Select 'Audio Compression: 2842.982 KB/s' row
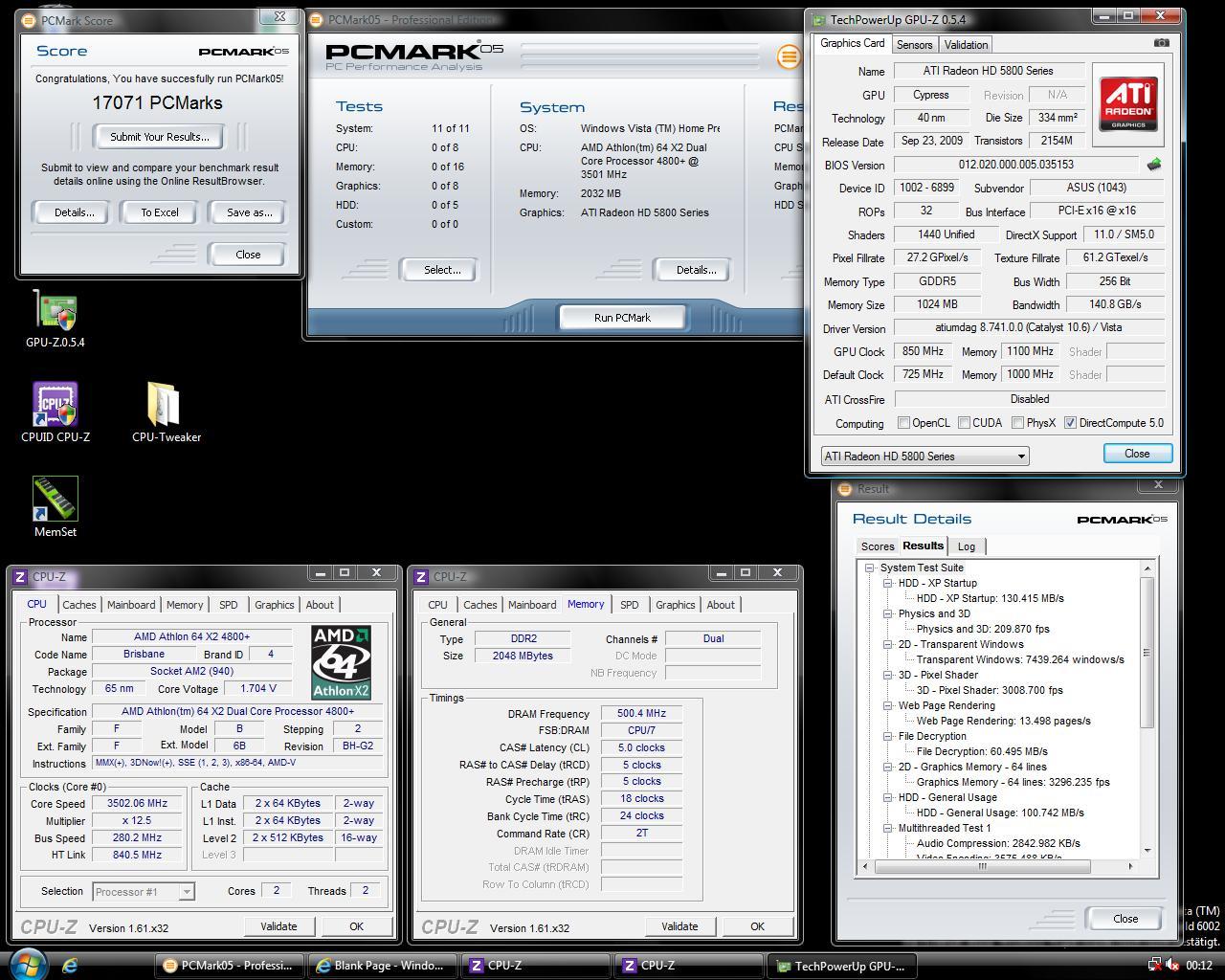1225x980 pixels. pos(998,843)
